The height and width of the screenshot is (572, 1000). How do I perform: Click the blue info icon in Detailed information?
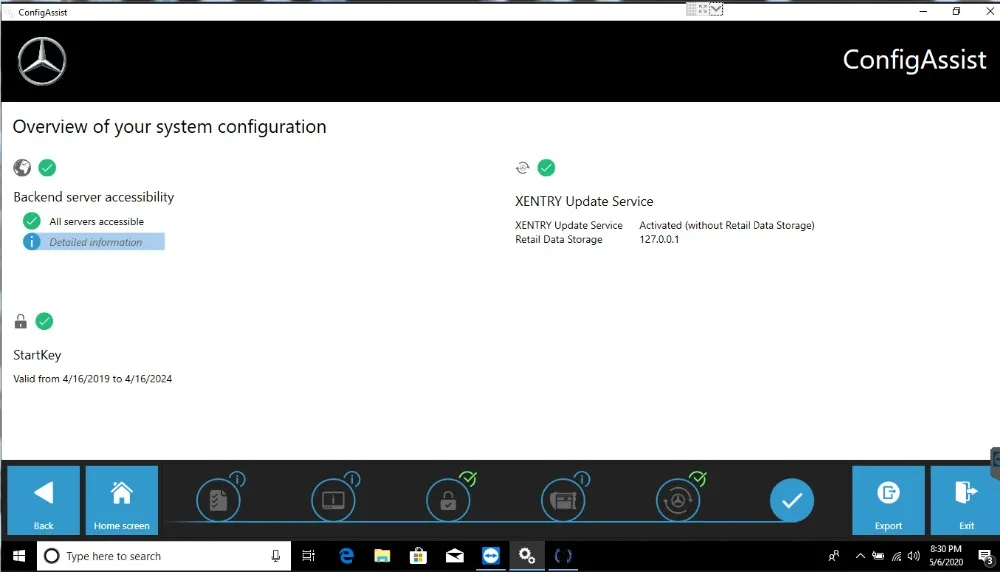(32, 242)
